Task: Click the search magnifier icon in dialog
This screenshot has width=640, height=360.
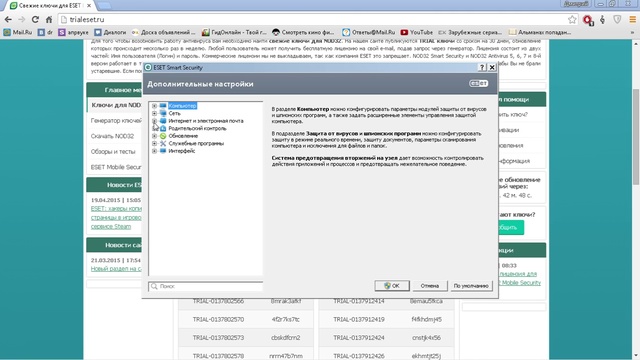Action: (x=154, y=286)
